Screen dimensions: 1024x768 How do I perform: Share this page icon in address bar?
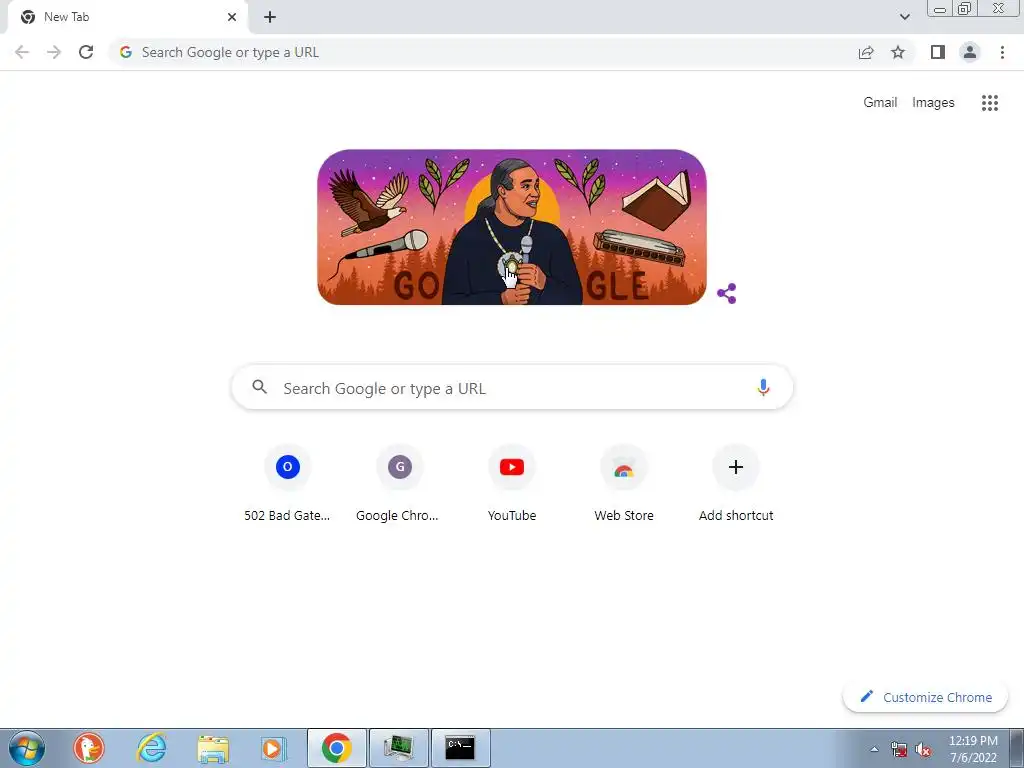pyautogui.click(x=866, y=52)
